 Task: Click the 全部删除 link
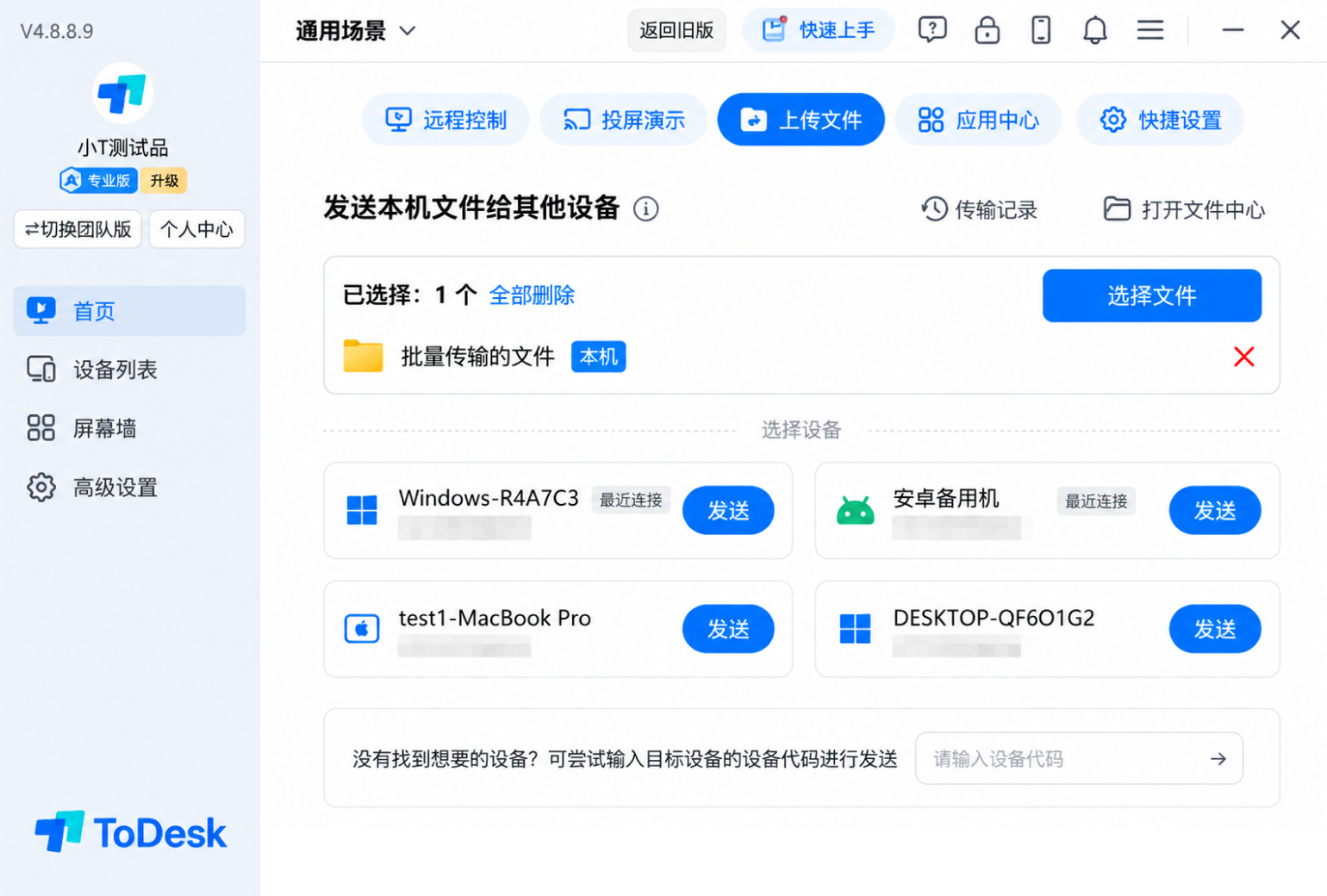532,296
